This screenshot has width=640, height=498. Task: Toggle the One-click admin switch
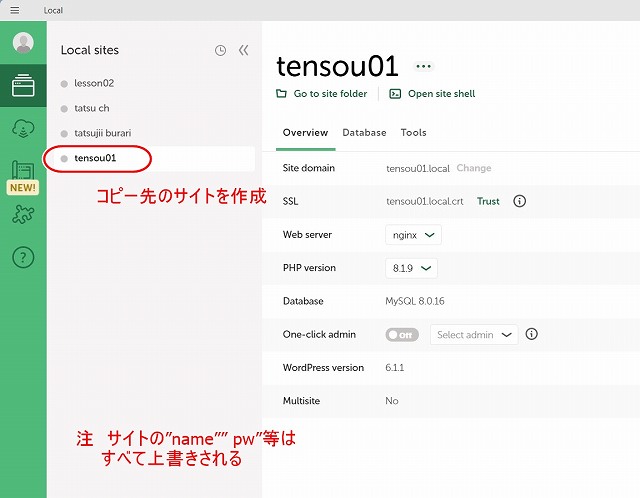(x=402, y=335)
